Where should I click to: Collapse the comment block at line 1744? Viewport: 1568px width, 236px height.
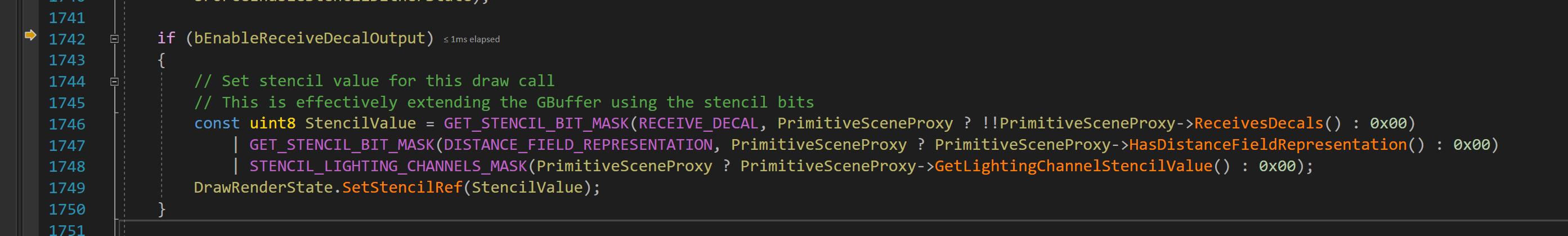click(x=114, y=81)
